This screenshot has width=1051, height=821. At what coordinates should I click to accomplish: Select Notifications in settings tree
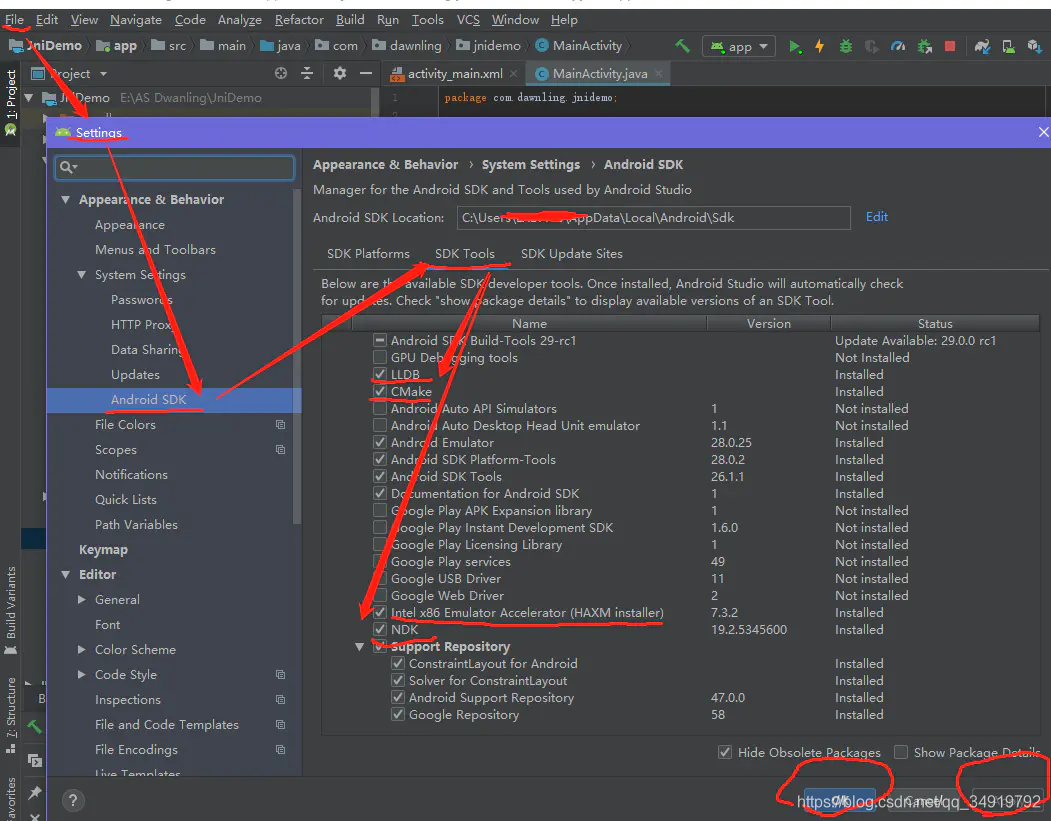pos(131,475)
